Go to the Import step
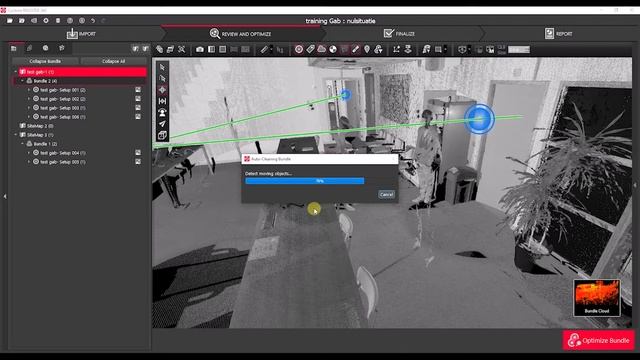The height and width of the screenshot is (360, 640). coord(81,33)
